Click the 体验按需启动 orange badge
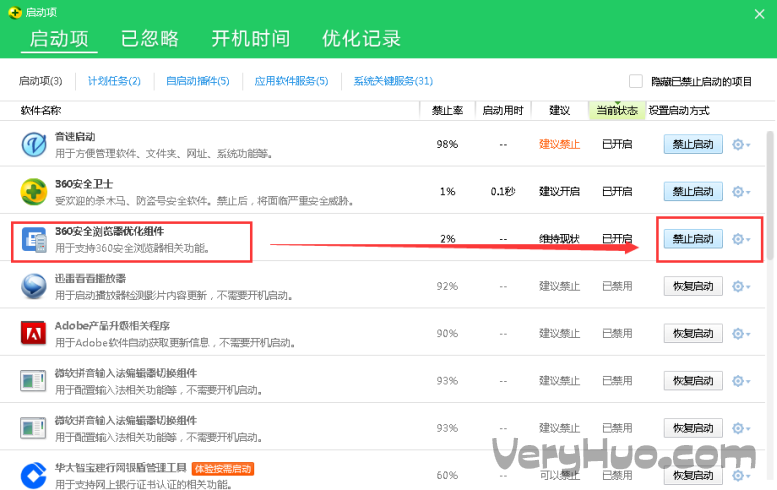The width and height of the screenshot is (777, 490). tap(223, 469)
